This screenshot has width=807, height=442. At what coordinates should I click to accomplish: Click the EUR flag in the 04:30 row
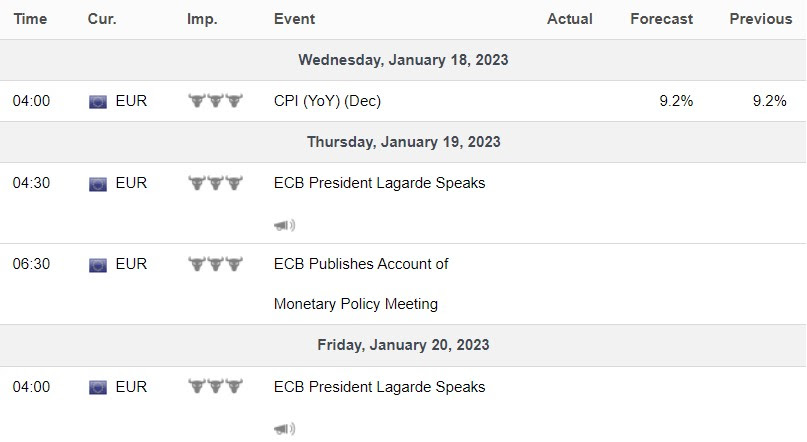(98, 183)
